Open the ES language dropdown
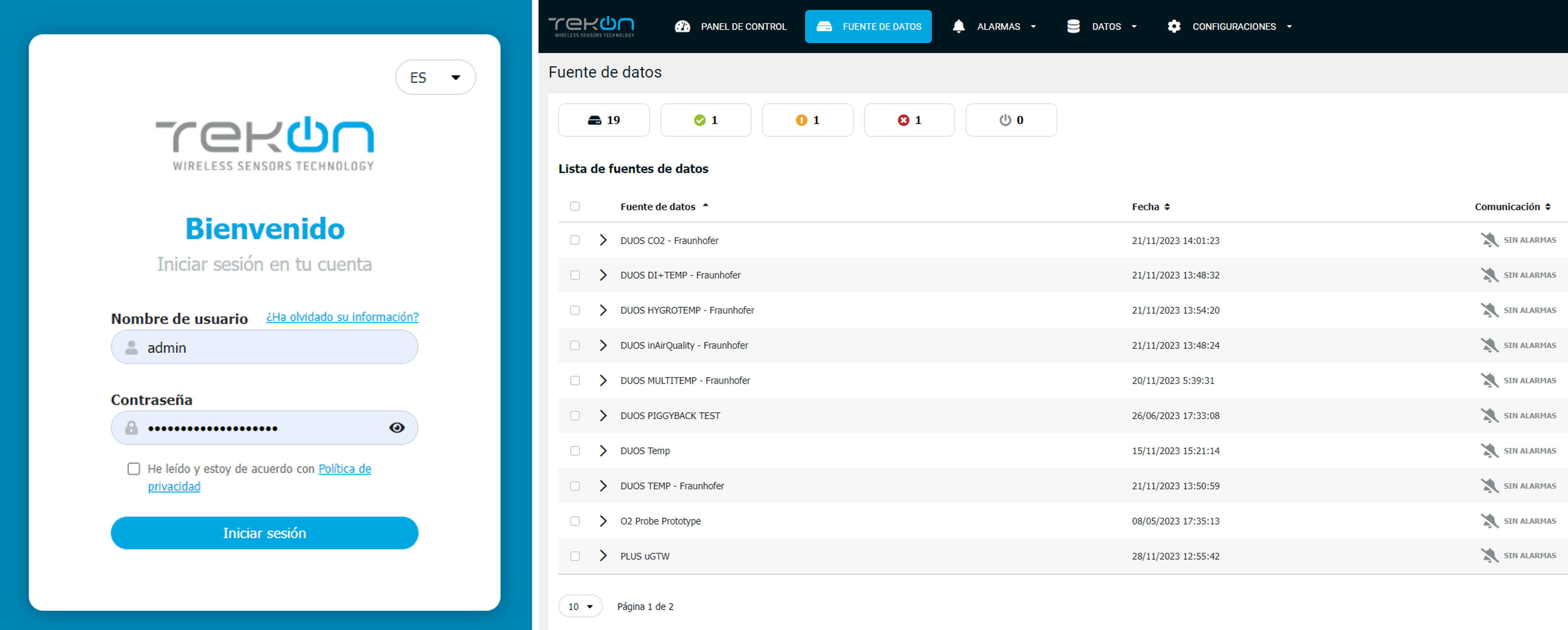 (435, 77)
